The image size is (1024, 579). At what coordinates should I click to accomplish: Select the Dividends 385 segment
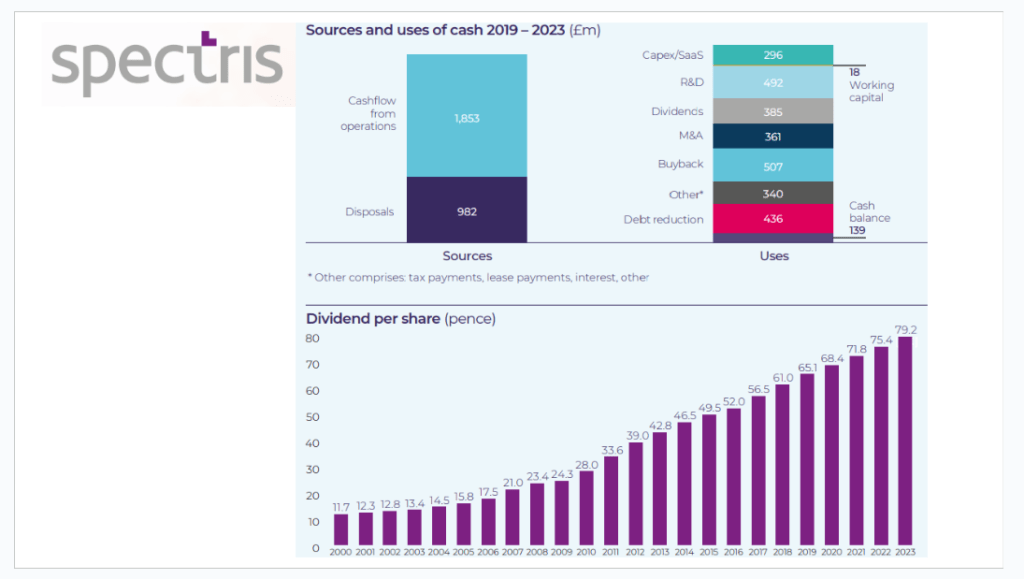[773, 111]
